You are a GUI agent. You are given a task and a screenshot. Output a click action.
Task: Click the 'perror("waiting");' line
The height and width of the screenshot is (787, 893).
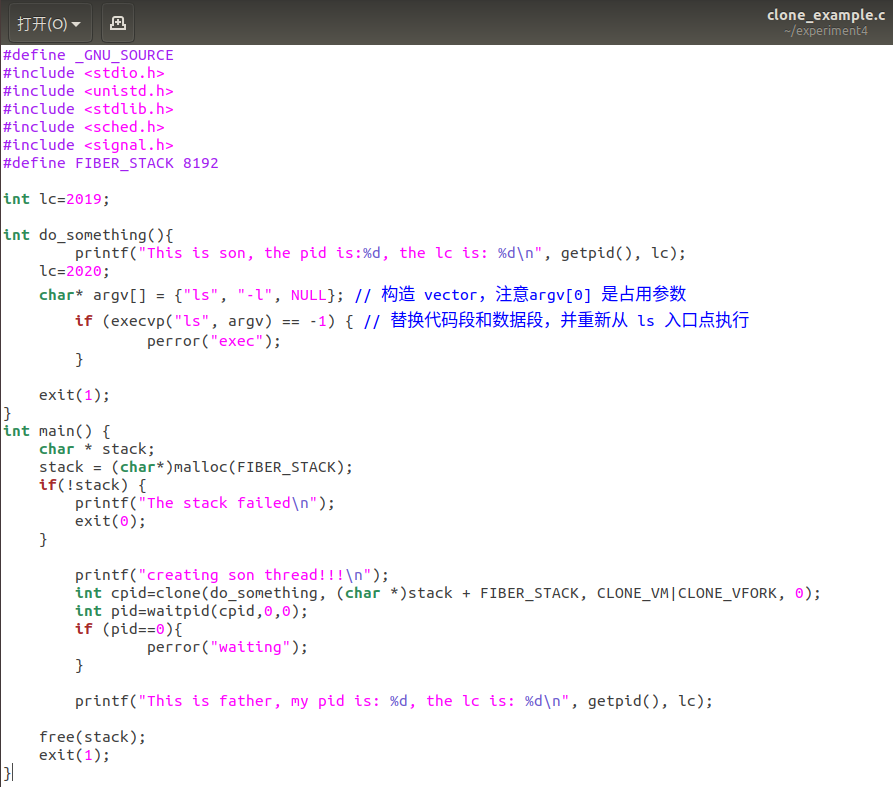[227, 647]
